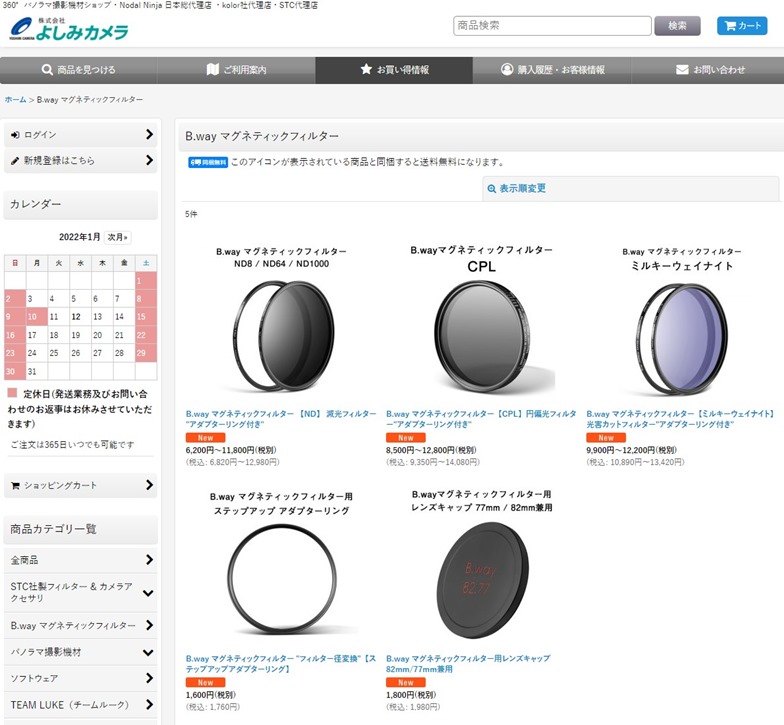Click the Yoshimi Camera logo

[68, 28]
